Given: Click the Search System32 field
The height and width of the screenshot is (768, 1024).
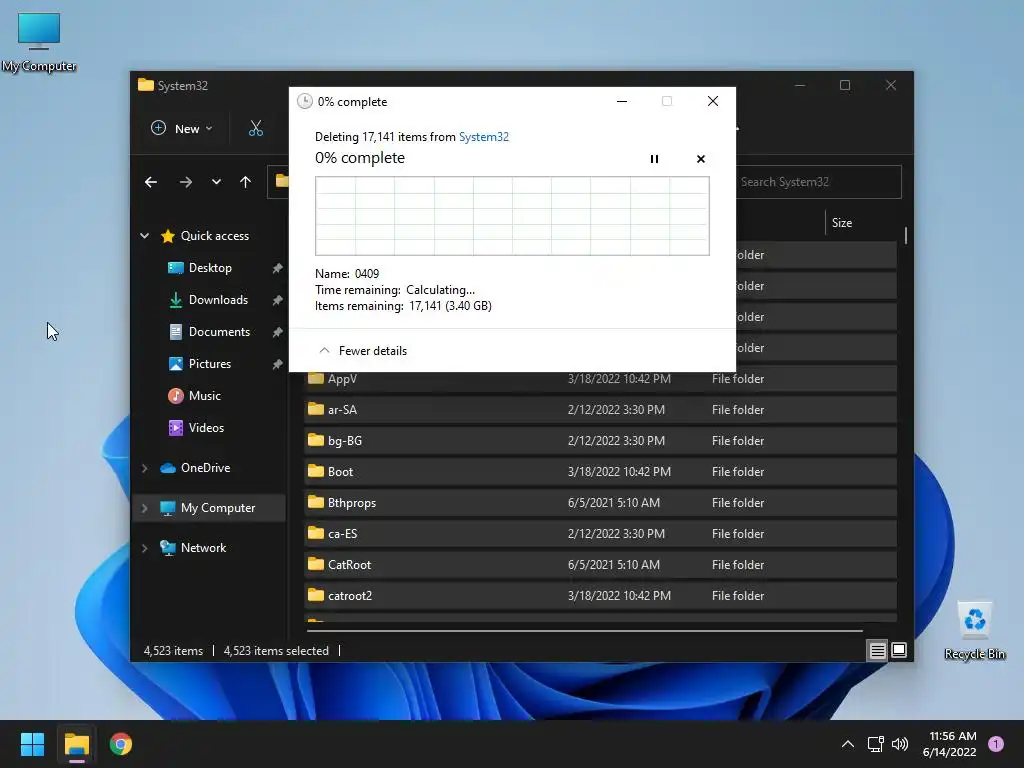Looking at the screenshot, I should [x=819, y=182].
